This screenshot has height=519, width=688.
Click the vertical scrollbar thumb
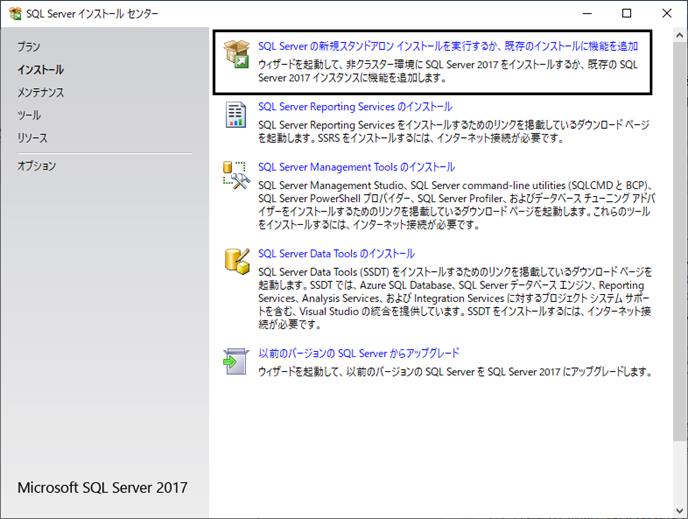pyautogui.click(x=680, y=240)
